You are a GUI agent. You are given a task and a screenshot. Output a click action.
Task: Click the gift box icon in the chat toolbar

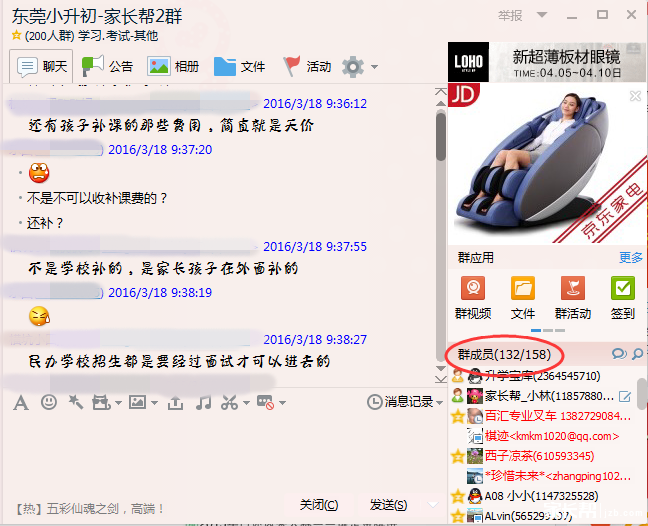click(101, 402)
